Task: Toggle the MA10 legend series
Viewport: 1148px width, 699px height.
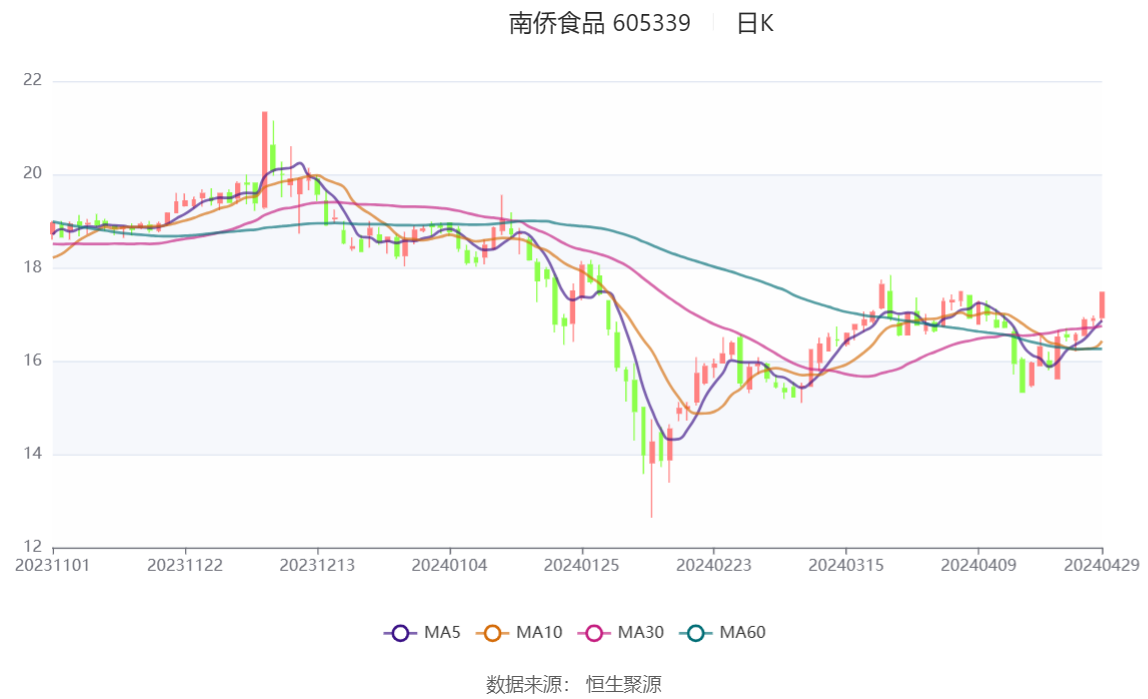Action: pos(519,632)
